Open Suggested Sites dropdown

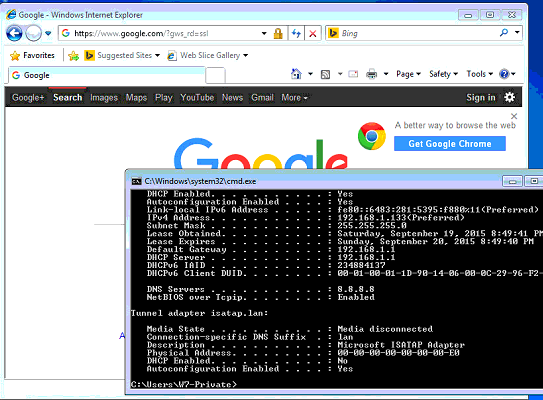(x=122, y=55)
